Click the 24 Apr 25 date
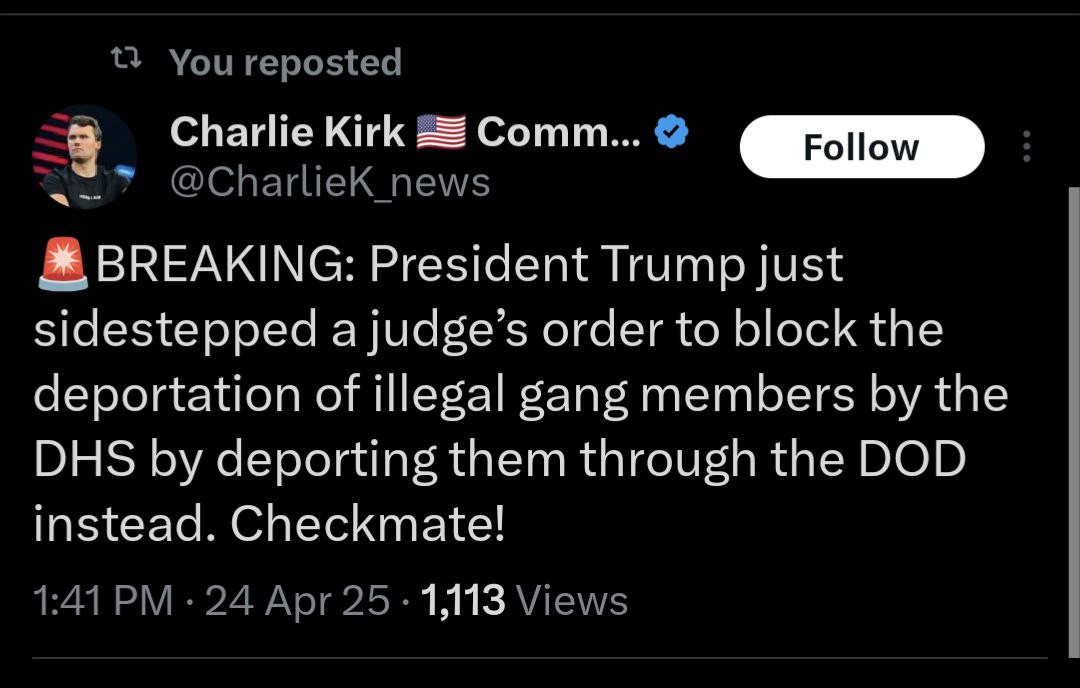This screenshot has width=1080, height=688. click(297, 601)
